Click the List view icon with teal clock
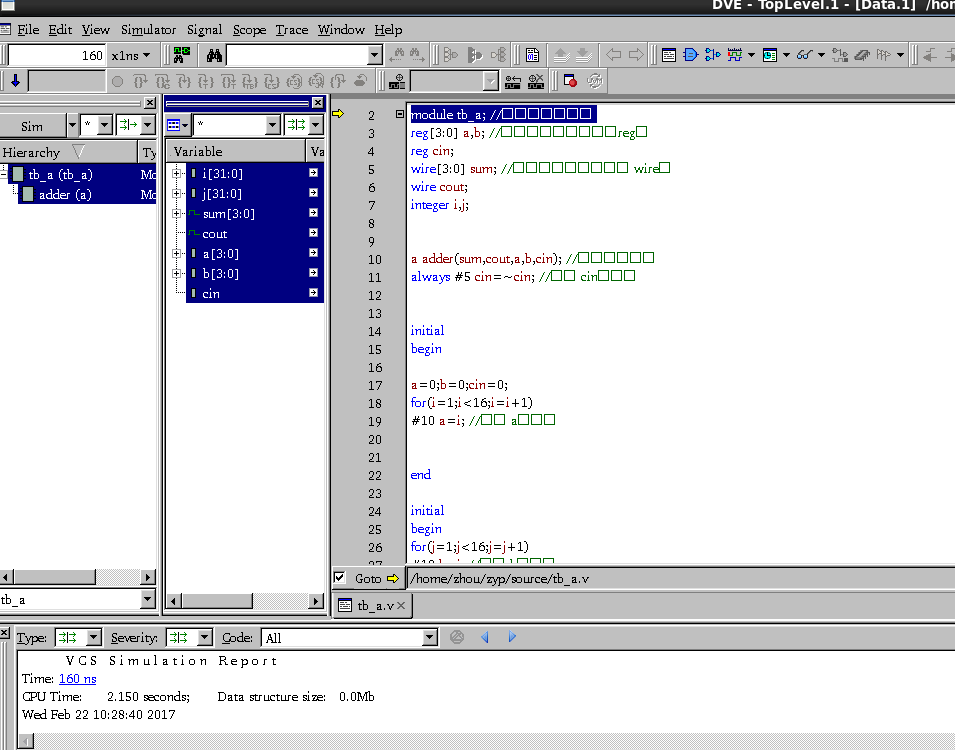Image resolution: width=955 pixels, height=750 pixels. coord(770,55)
